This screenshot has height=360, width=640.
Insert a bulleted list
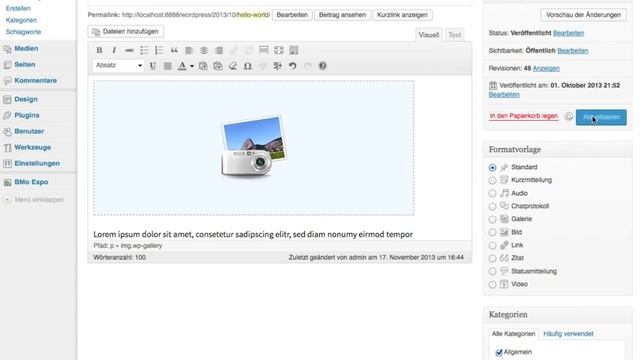144,50
